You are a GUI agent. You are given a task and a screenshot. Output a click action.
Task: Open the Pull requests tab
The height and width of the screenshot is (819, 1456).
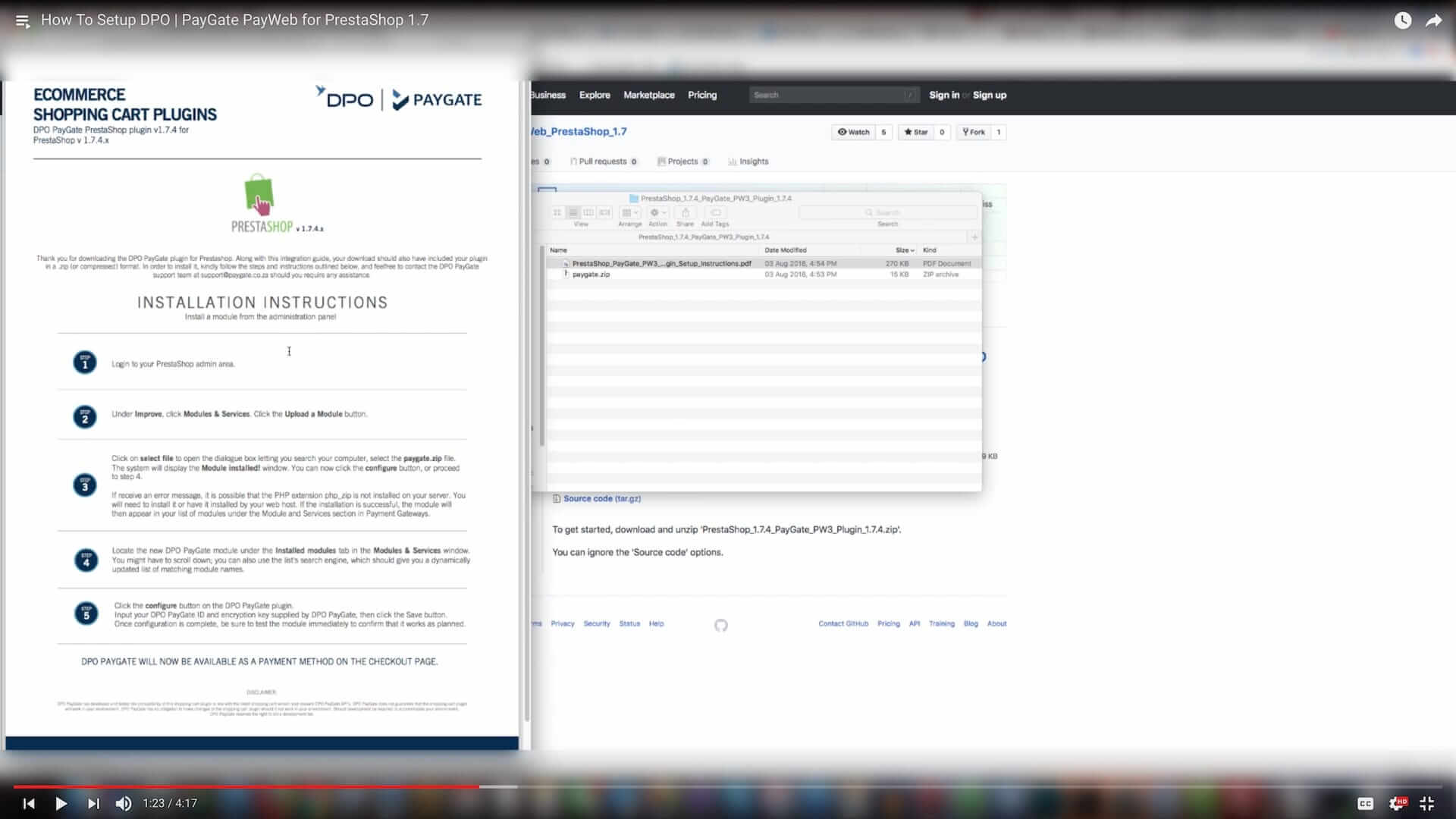[604, 162]
